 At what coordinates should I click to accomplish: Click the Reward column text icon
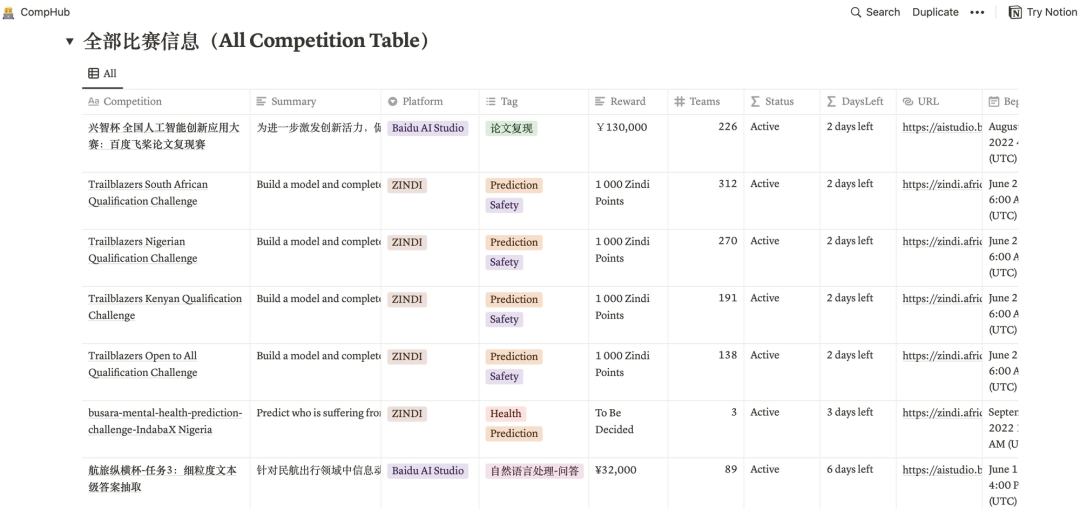click(600, 101)
